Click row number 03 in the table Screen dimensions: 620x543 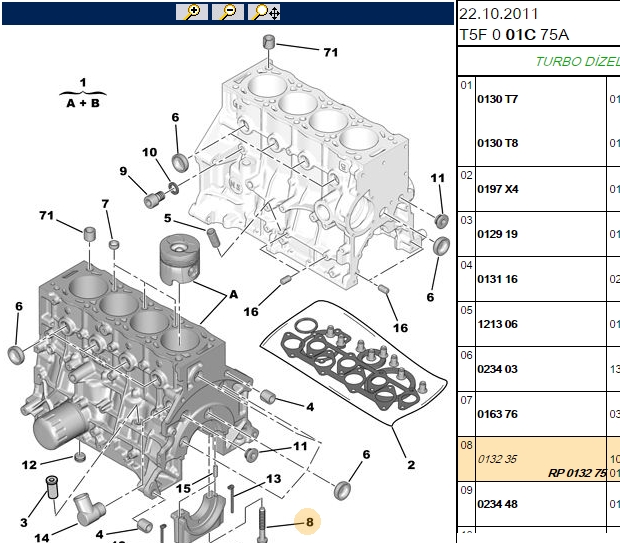[467, 220]
